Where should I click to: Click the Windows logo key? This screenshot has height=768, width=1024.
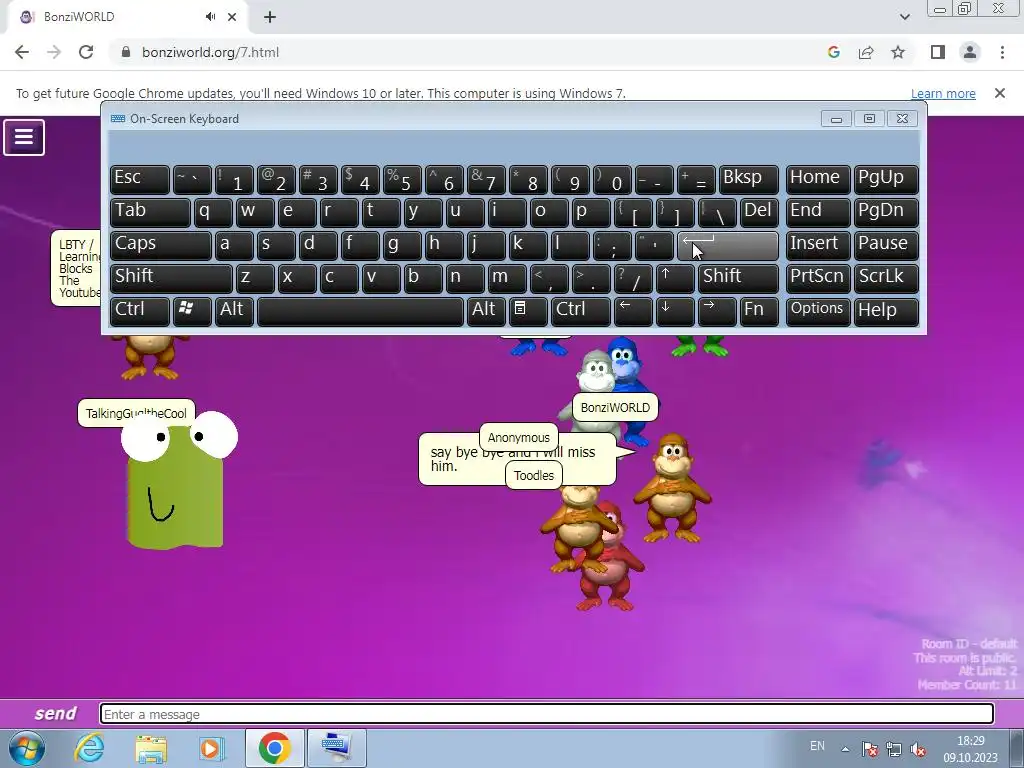tap(192, 311)
